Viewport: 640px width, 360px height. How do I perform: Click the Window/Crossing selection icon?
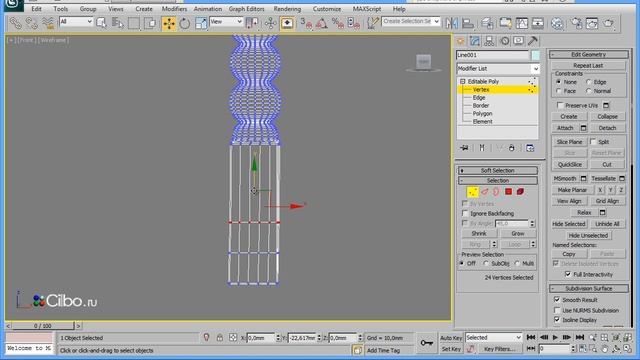[x=150, y=23]
